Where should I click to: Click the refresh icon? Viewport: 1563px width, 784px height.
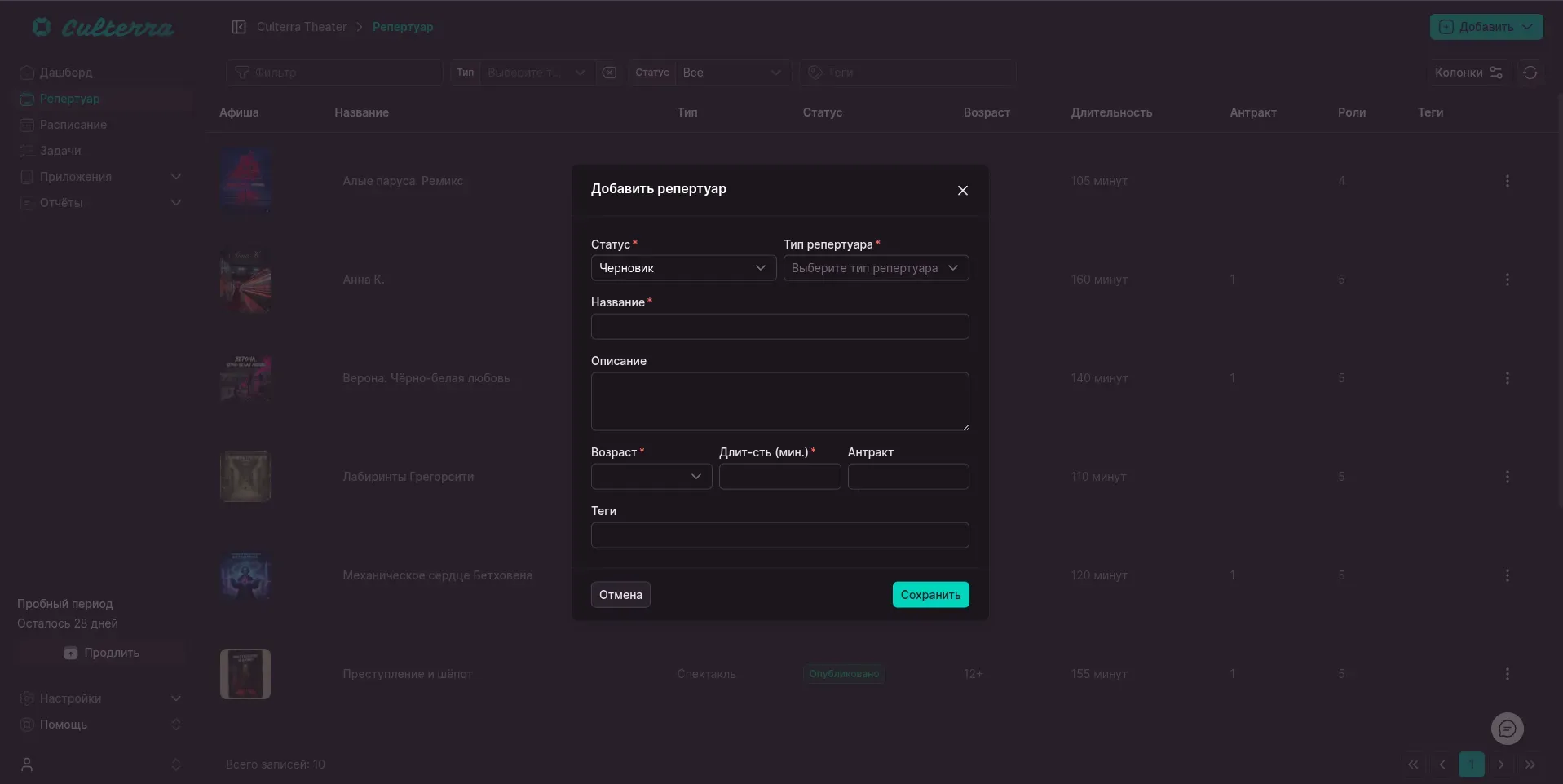(1530, 73)
